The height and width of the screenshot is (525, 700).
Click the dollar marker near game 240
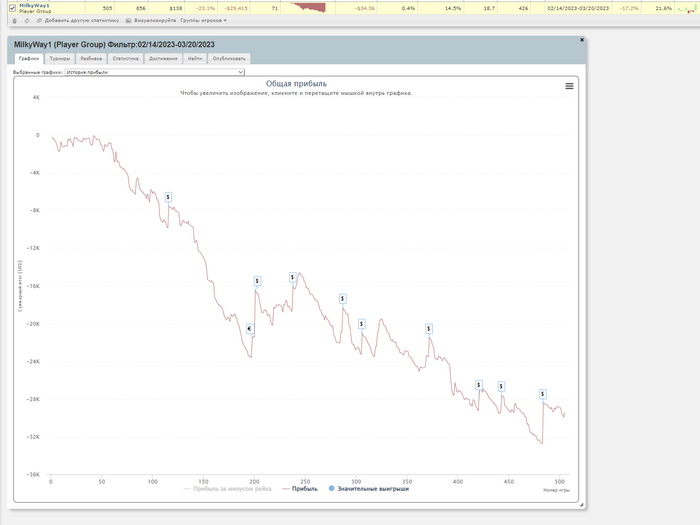292,277
